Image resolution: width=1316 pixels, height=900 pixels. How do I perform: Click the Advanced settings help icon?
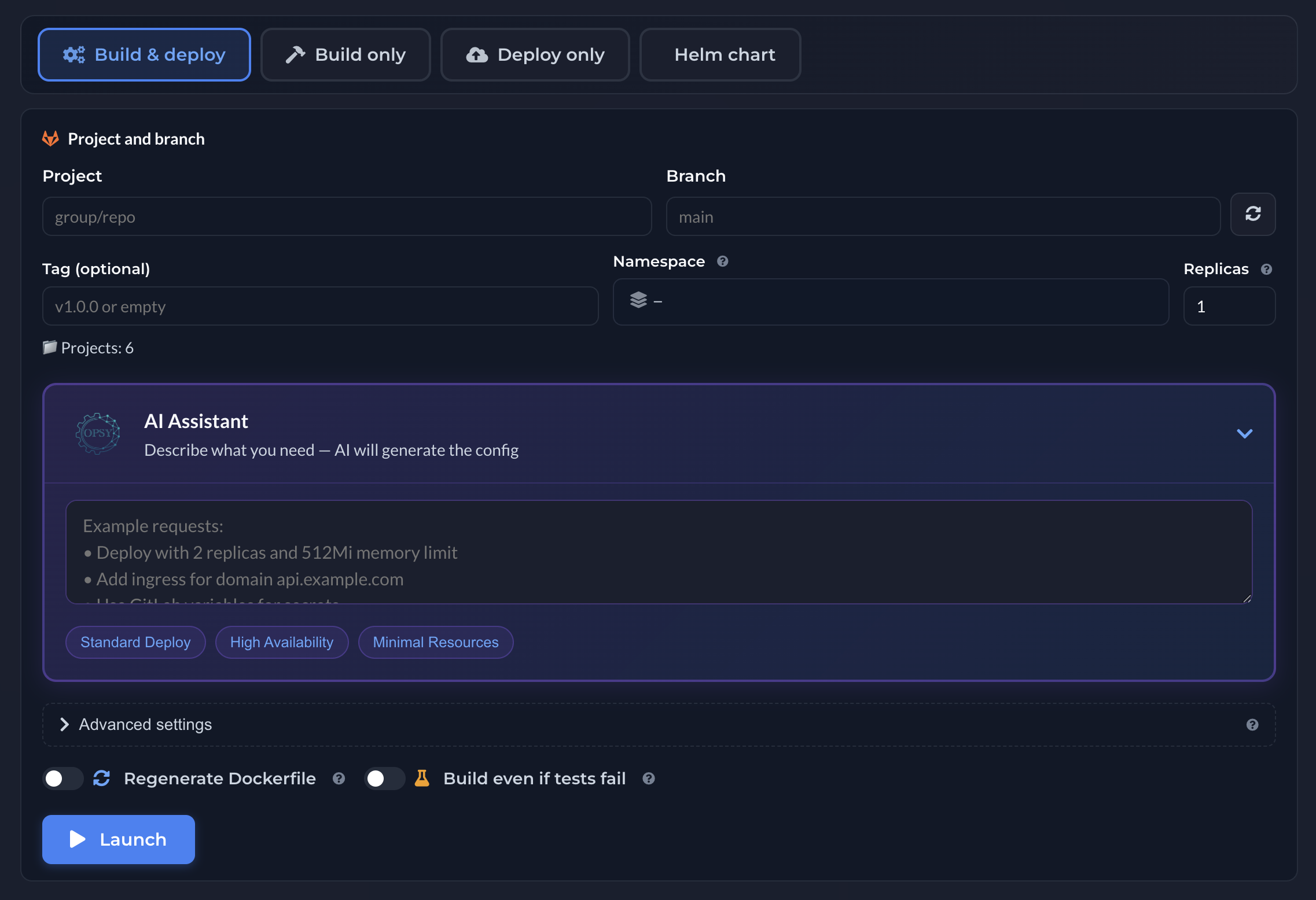(x=1252, y=725)
